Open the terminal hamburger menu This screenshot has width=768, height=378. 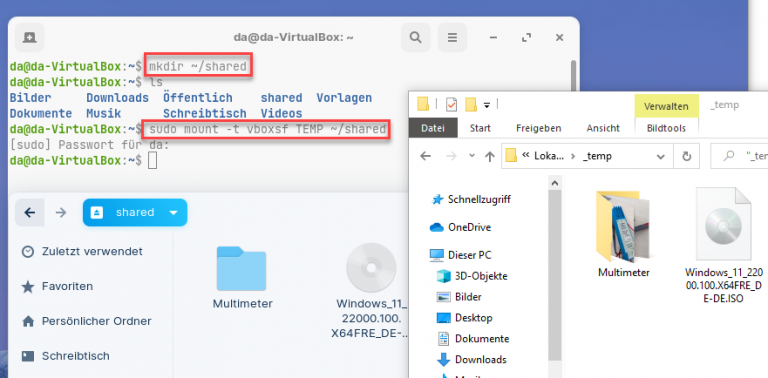452,37
